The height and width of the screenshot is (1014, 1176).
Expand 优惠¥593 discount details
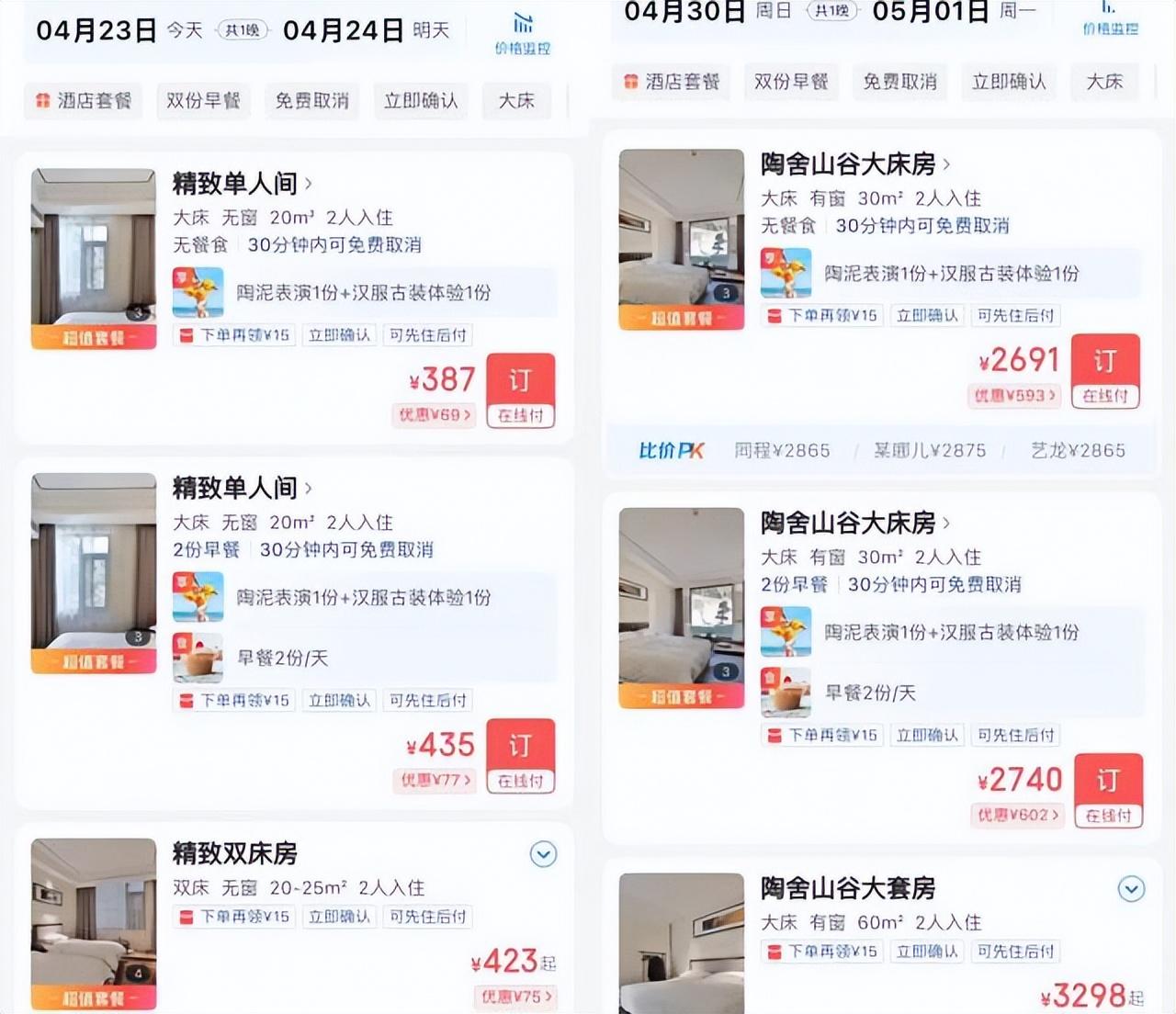pyautogui.click(x=1014, y=396)
